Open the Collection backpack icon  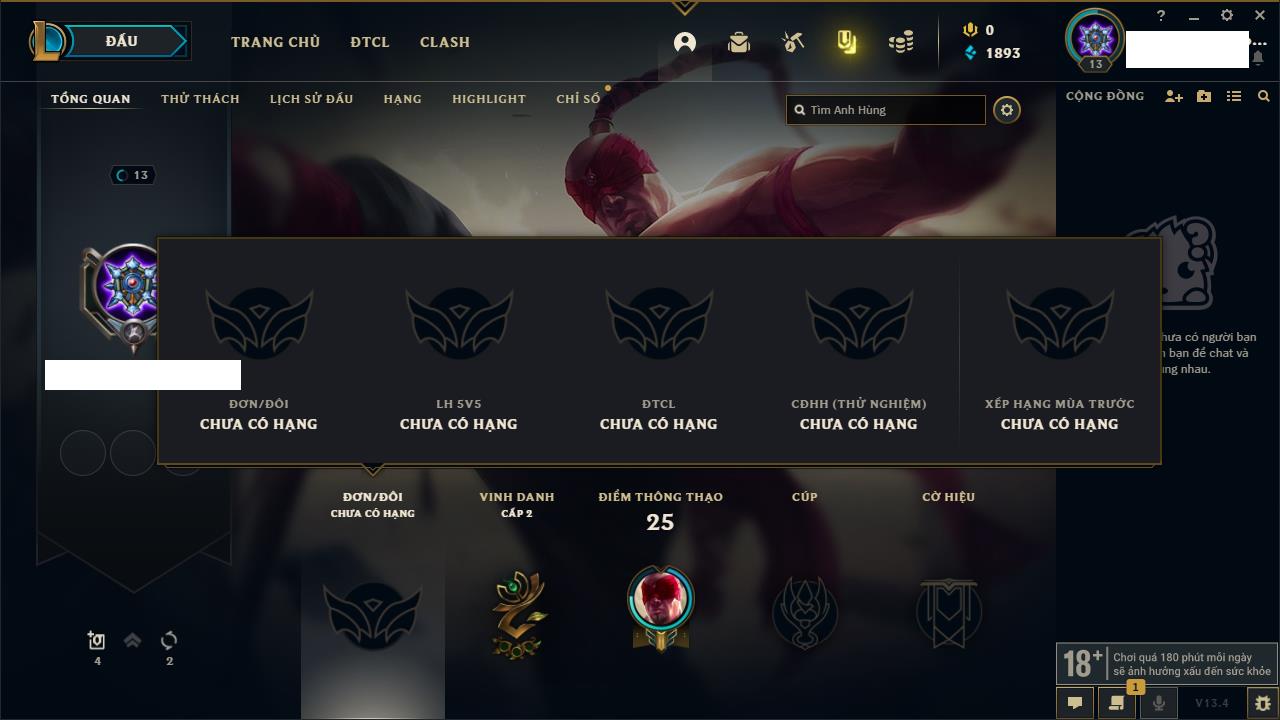pyautogui.click(x=739, y=42)
